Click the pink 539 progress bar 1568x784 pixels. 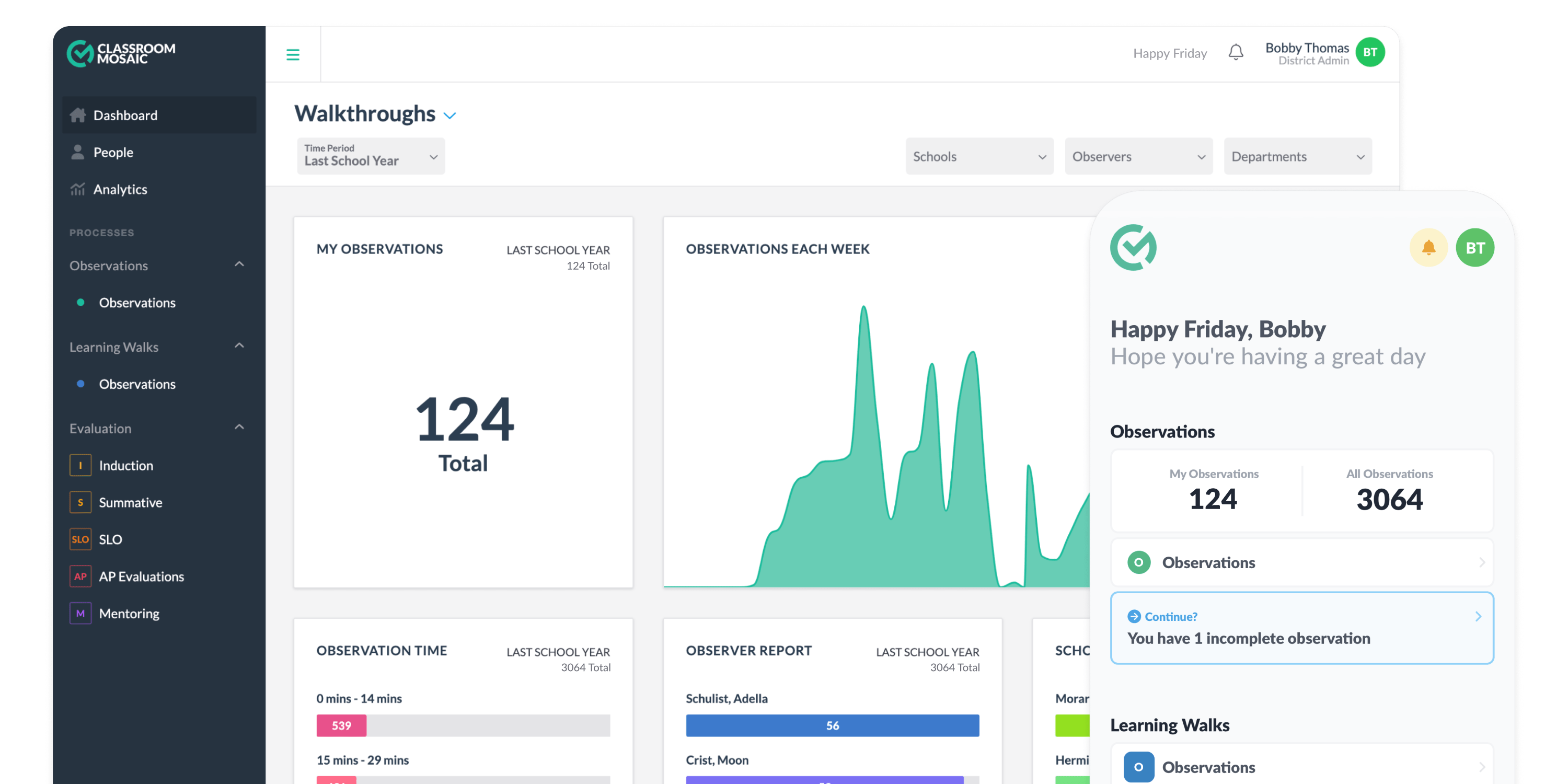coord(341,725)
